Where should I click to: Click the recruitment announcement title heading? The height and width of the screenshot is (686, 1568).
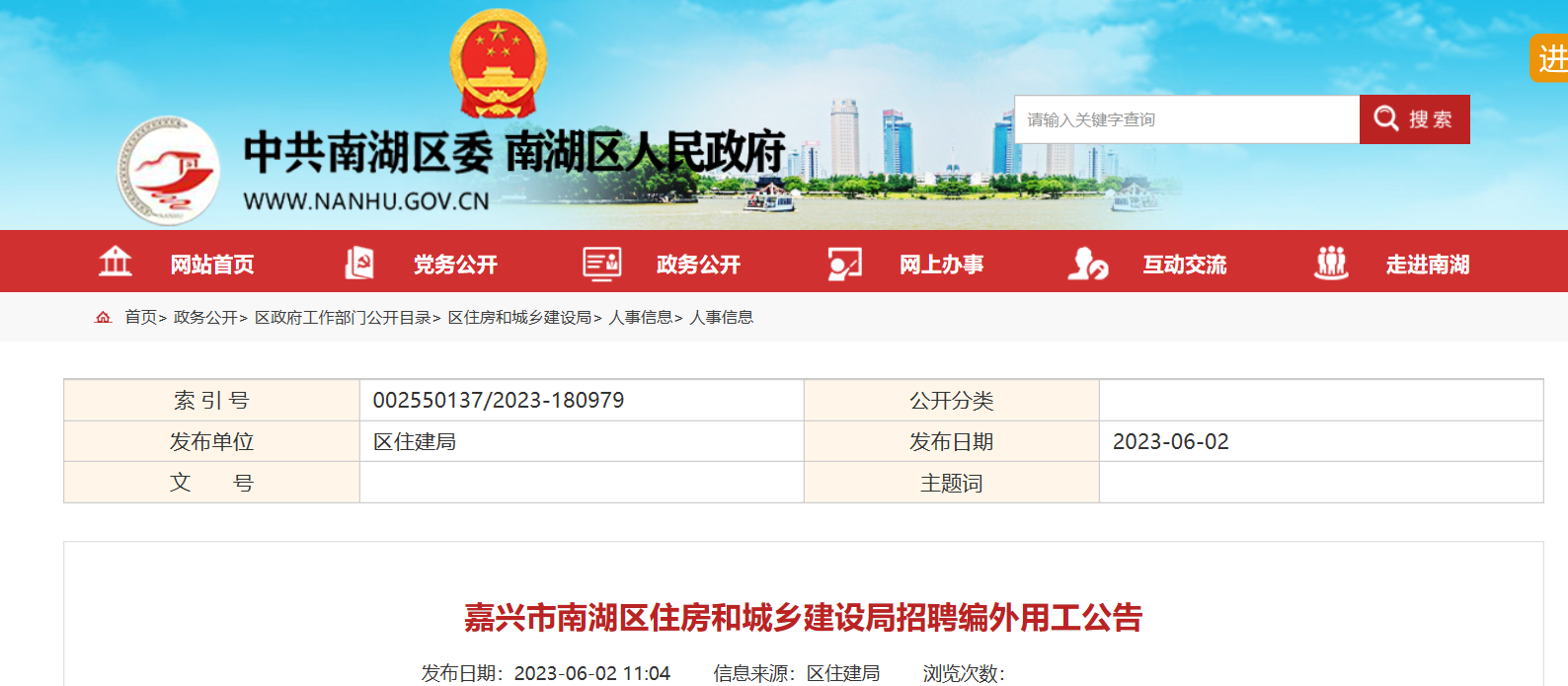pyautogui.click(x=803, y=618)
